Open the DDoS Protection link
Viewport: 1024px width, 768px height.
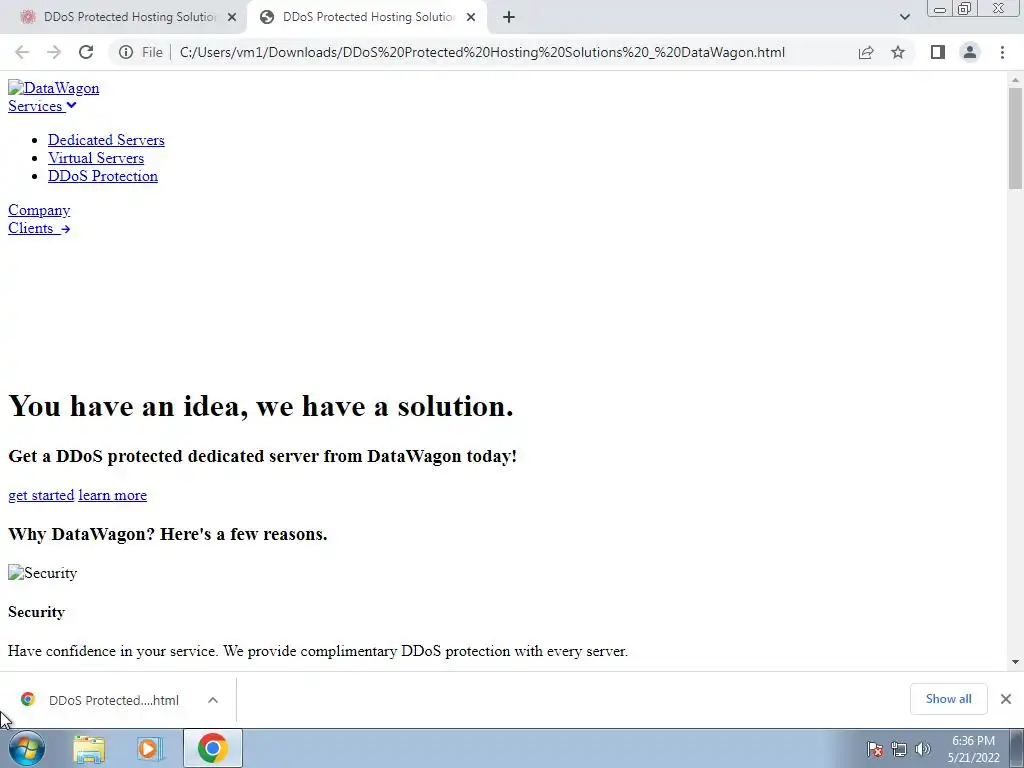tap(103, 176)
